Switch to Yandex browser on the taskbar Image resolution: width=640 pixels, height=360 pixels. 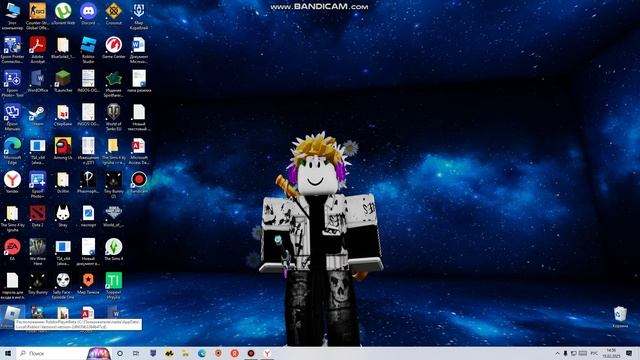[267, 353]
